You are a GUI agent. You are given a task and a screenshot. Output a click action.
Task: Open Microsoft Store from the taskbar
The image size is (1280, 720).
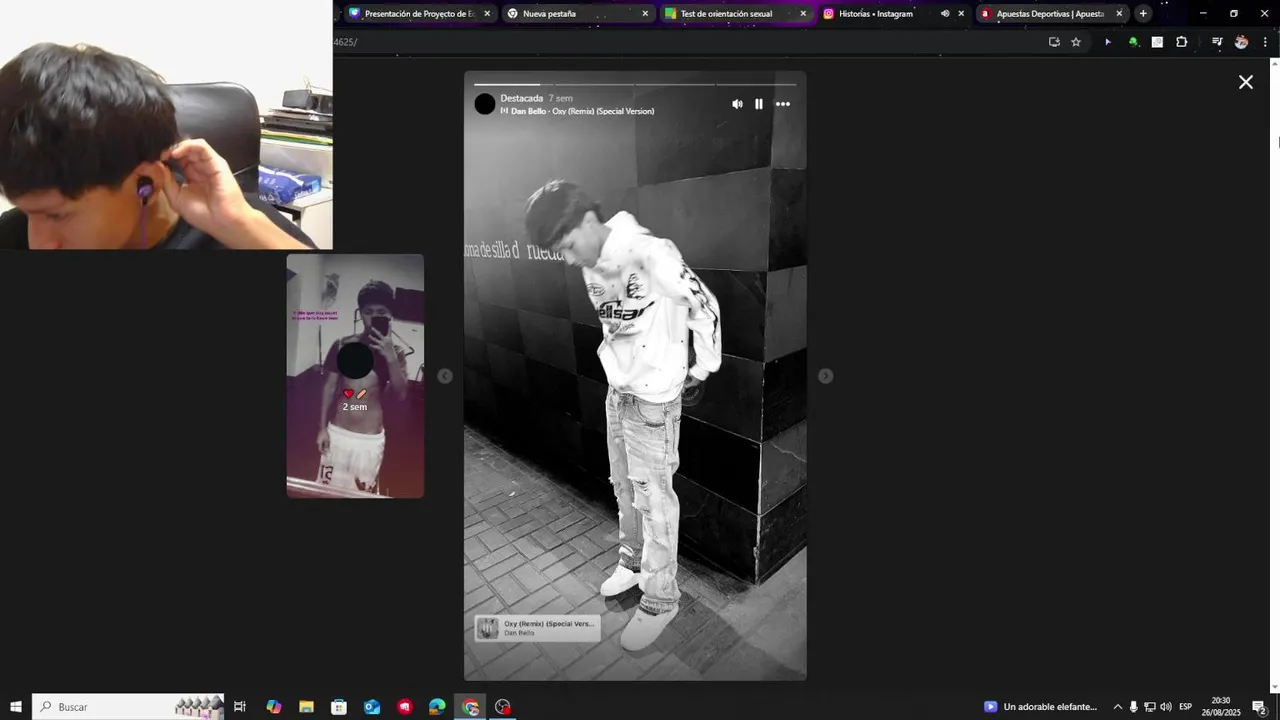point(339,707)
